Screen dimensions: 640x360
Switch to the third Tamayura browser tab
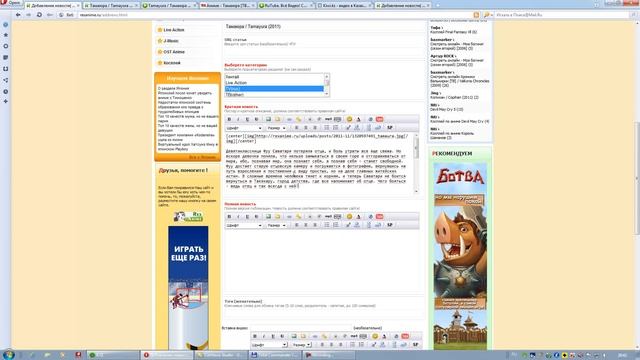point(169,6)
